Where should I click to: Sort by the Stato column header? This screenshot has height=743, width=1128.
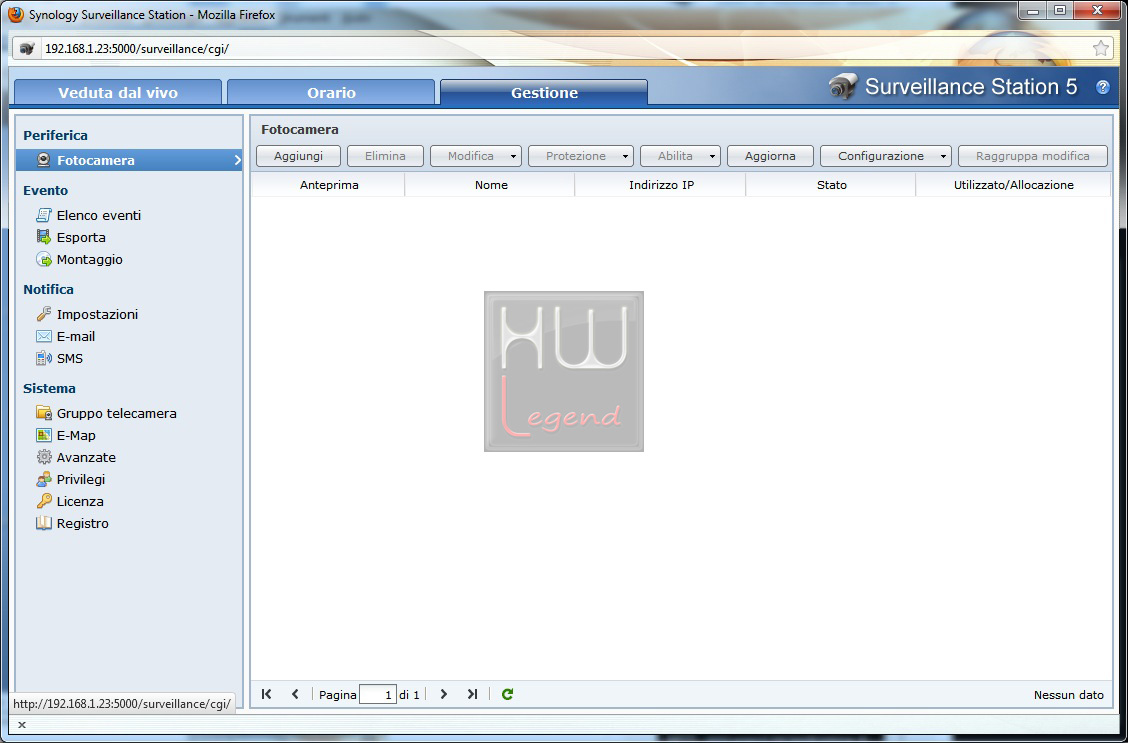(832, 185)
